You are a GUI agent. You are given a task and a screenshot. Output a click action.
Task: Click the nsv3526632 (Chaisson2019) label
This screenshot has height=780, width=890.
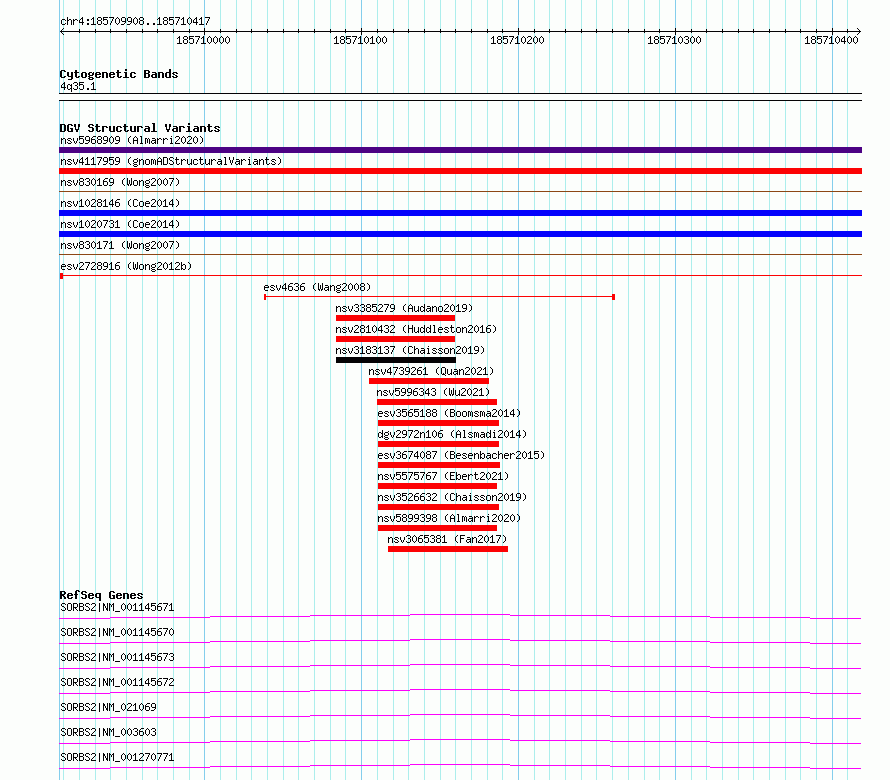(x=452, y=497)
